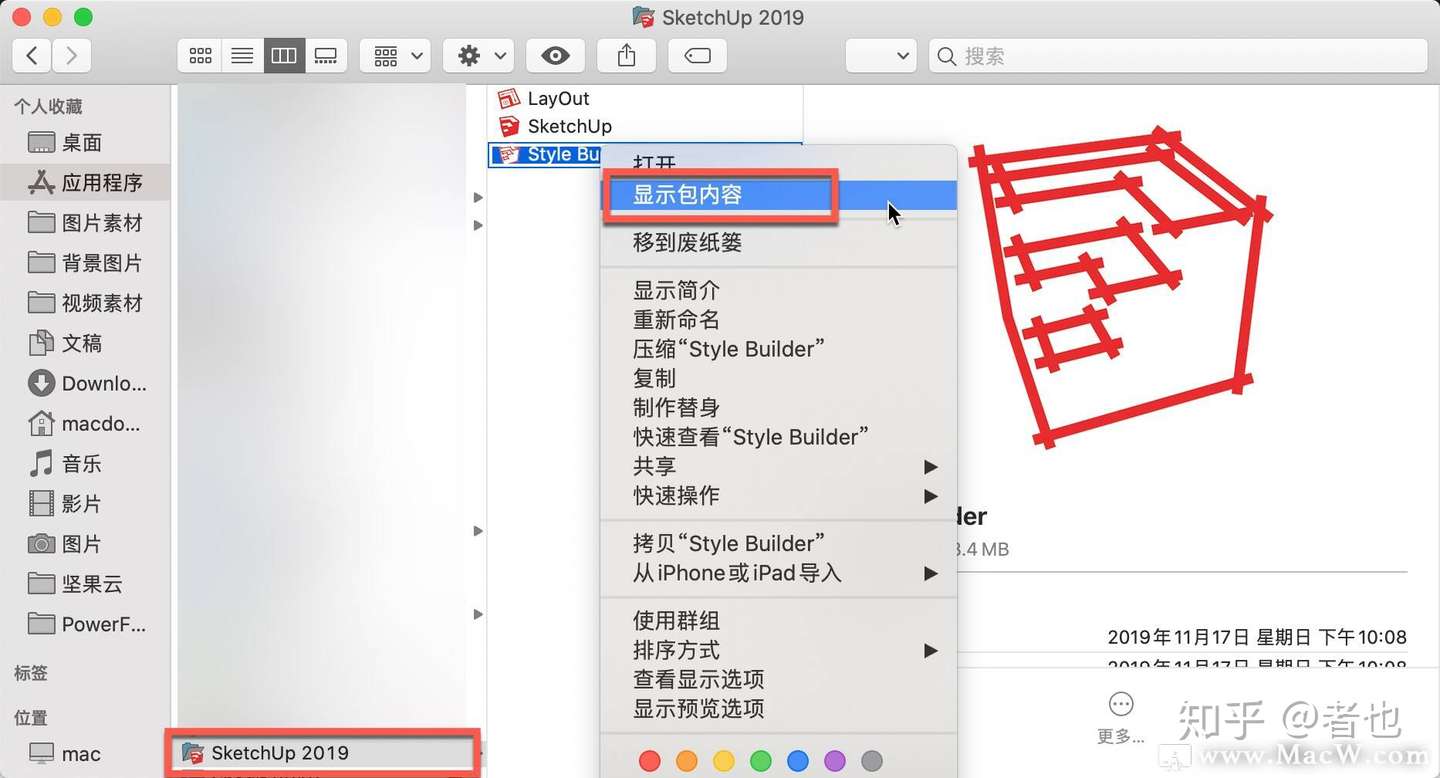Select the SketchUp 2019 folder row
The width and height of the screenshot is (1440, 778).
pyautogui.click(x=323, y=753)
